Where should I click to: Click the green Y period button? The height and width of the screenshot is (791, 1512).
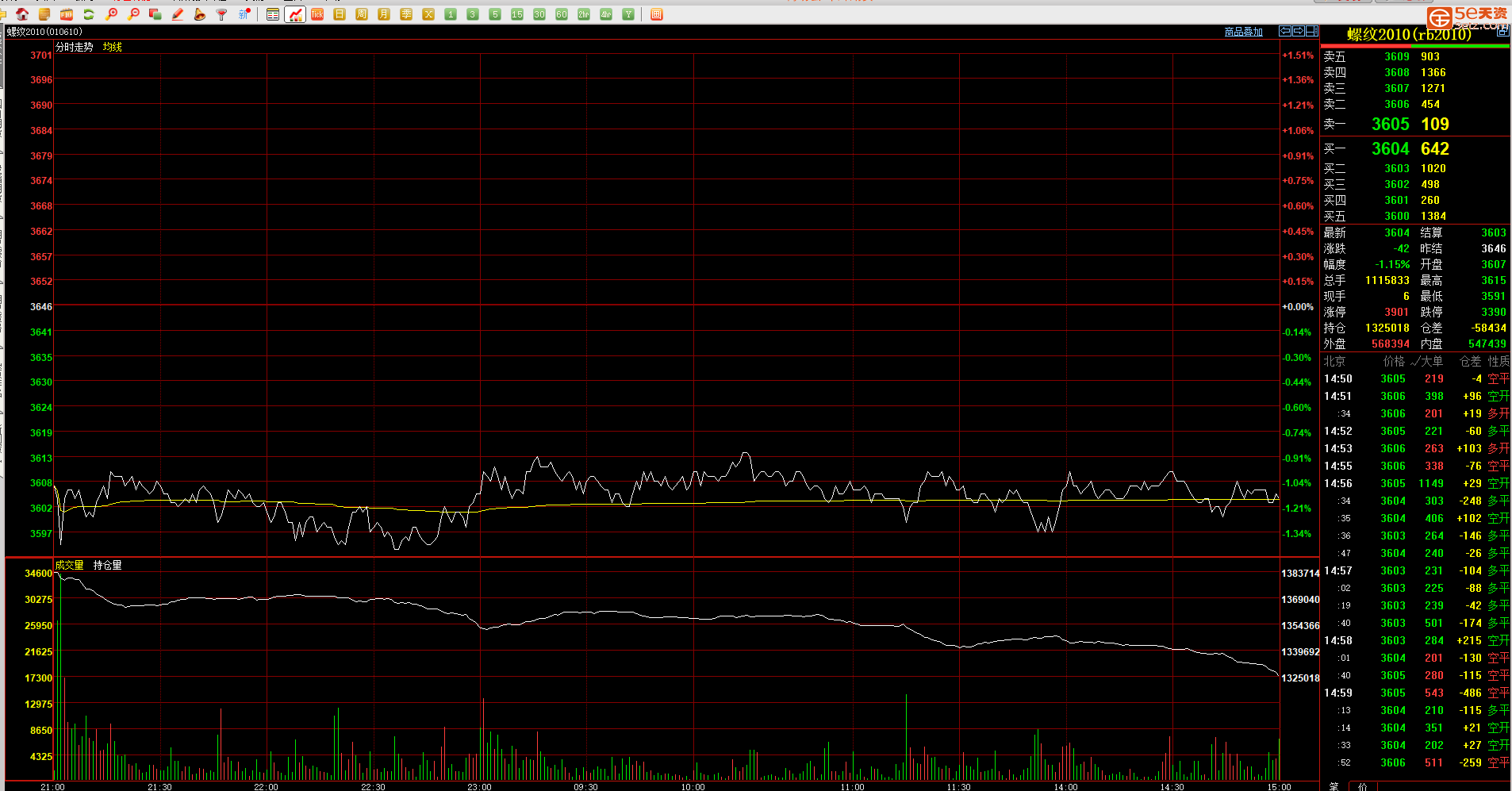[628, 14]
